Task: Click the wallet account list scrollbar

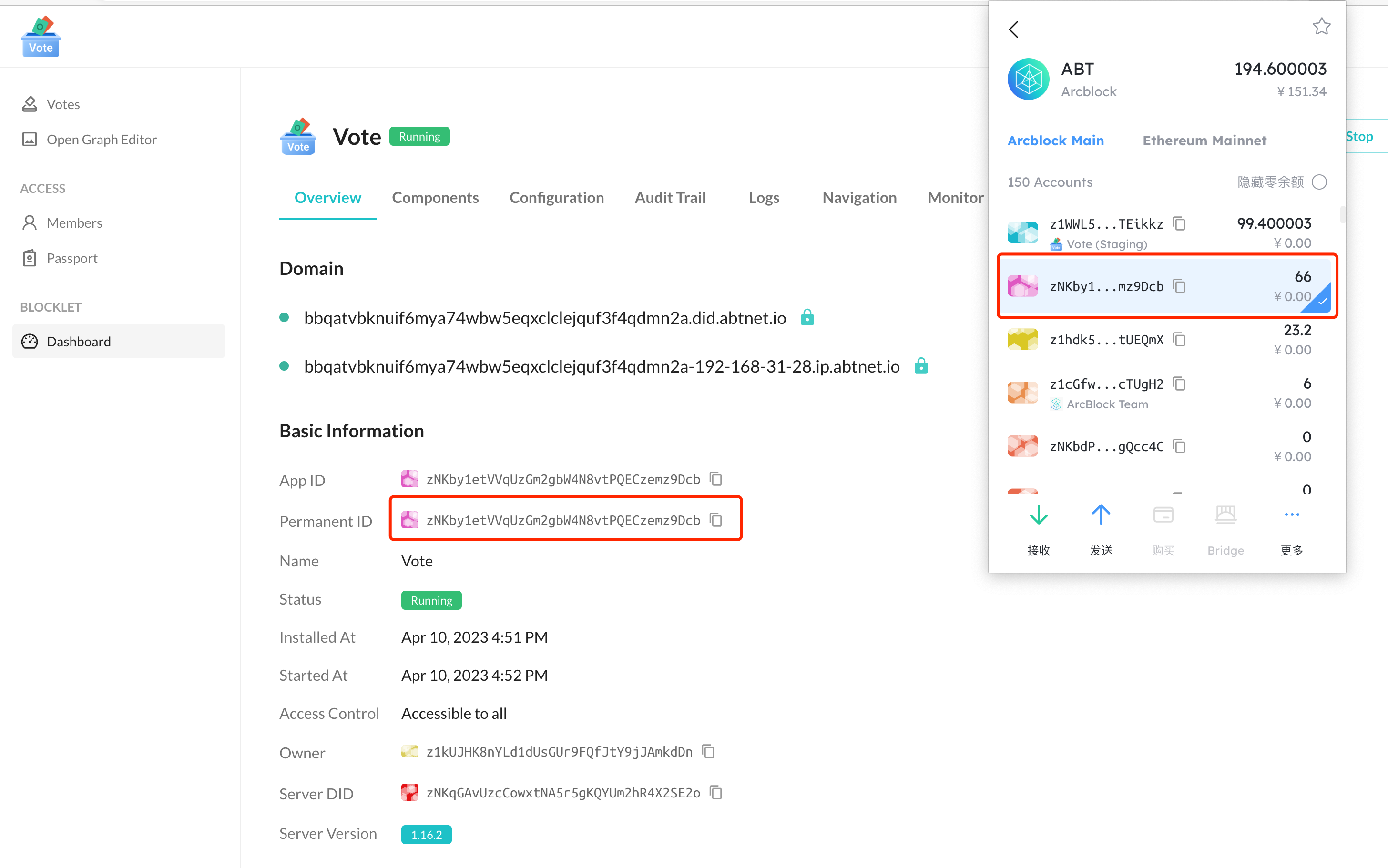Action: click(1342, 215)
